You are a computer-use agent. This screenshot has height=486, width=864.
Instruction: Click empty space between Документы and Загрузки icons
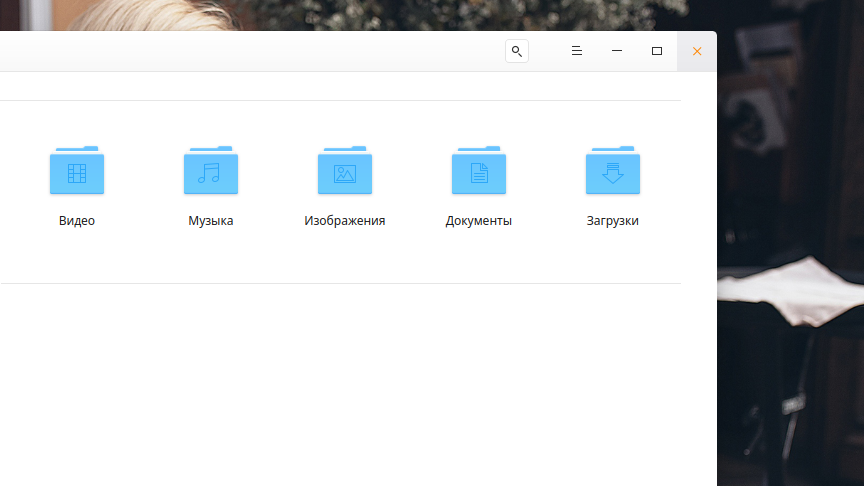click(546, 171)
